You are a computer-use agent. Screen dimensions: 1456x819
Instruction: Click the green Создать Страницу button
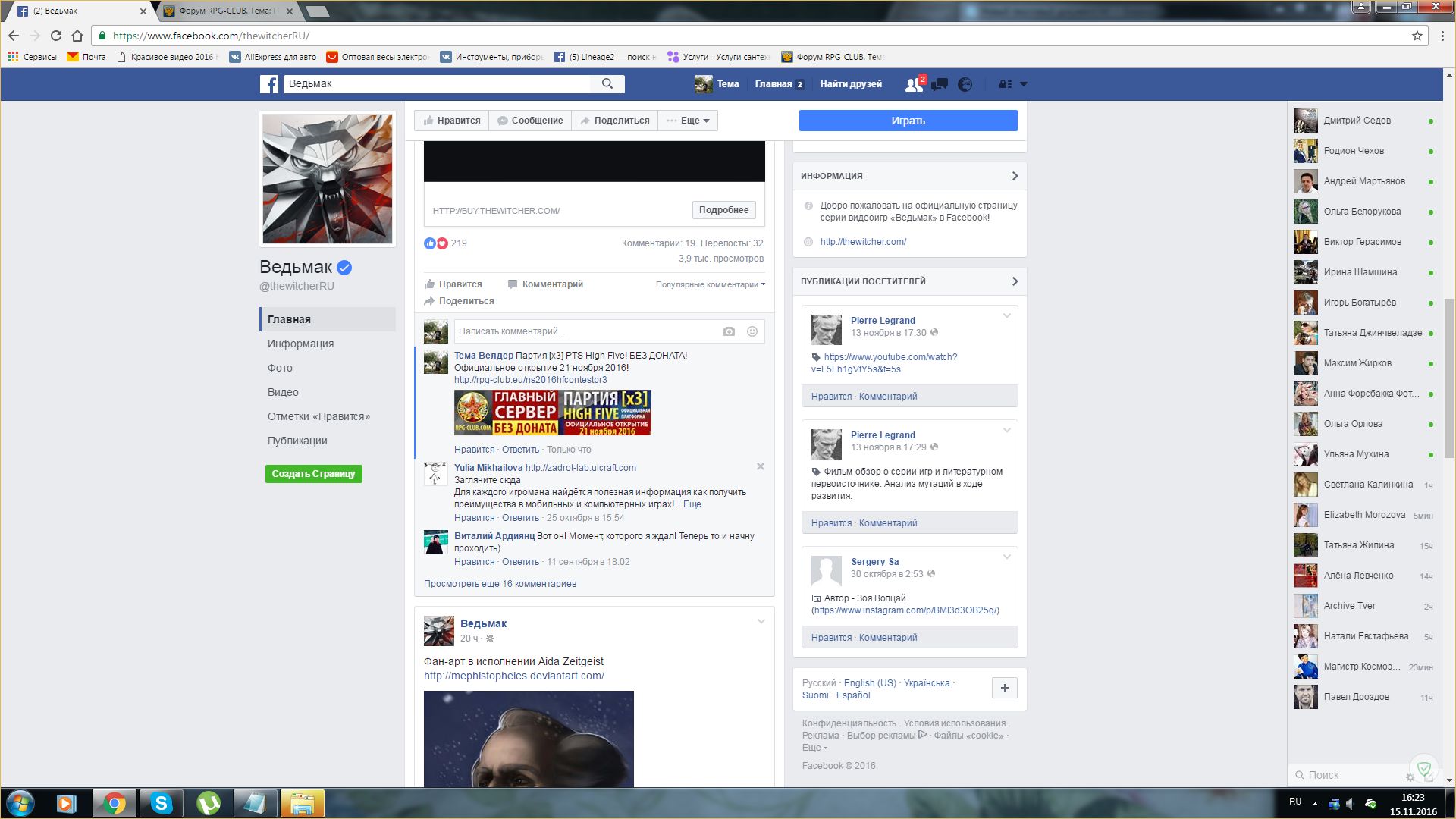pyautogui.click(x=314, y=474)
